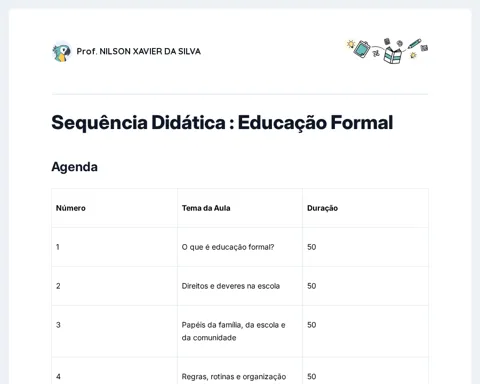Click the Sequência Didática title heading
The height and width of the screenshot is (384, 480).
click(x=222, y=122)
